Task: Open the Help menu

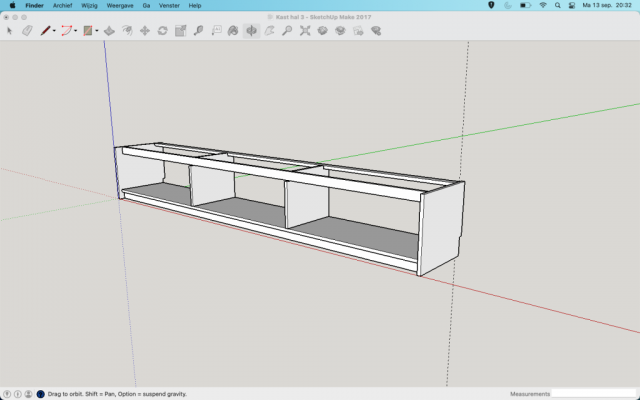Action: [195, 6]
